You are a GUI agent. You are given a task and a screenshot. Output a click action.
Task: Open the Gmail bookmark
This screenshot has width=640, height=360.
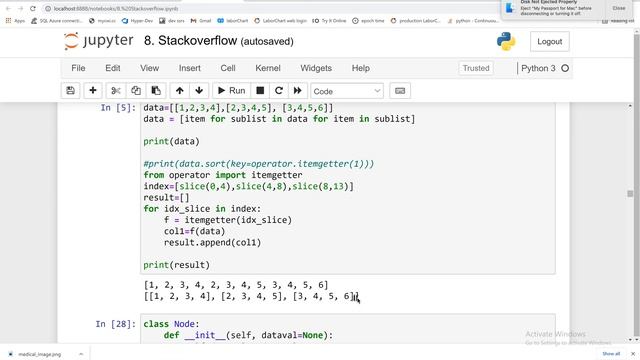(201, 21)
